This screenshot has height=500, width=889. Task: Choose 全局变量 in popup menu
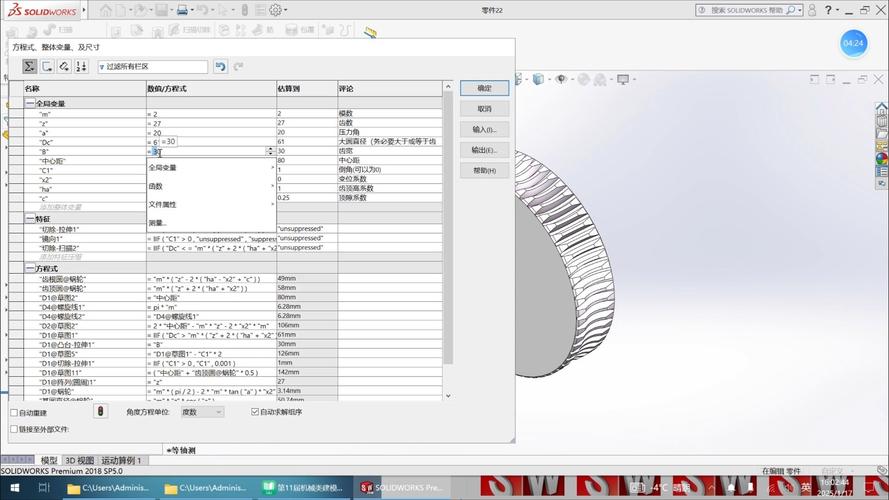tap(211, 168)
